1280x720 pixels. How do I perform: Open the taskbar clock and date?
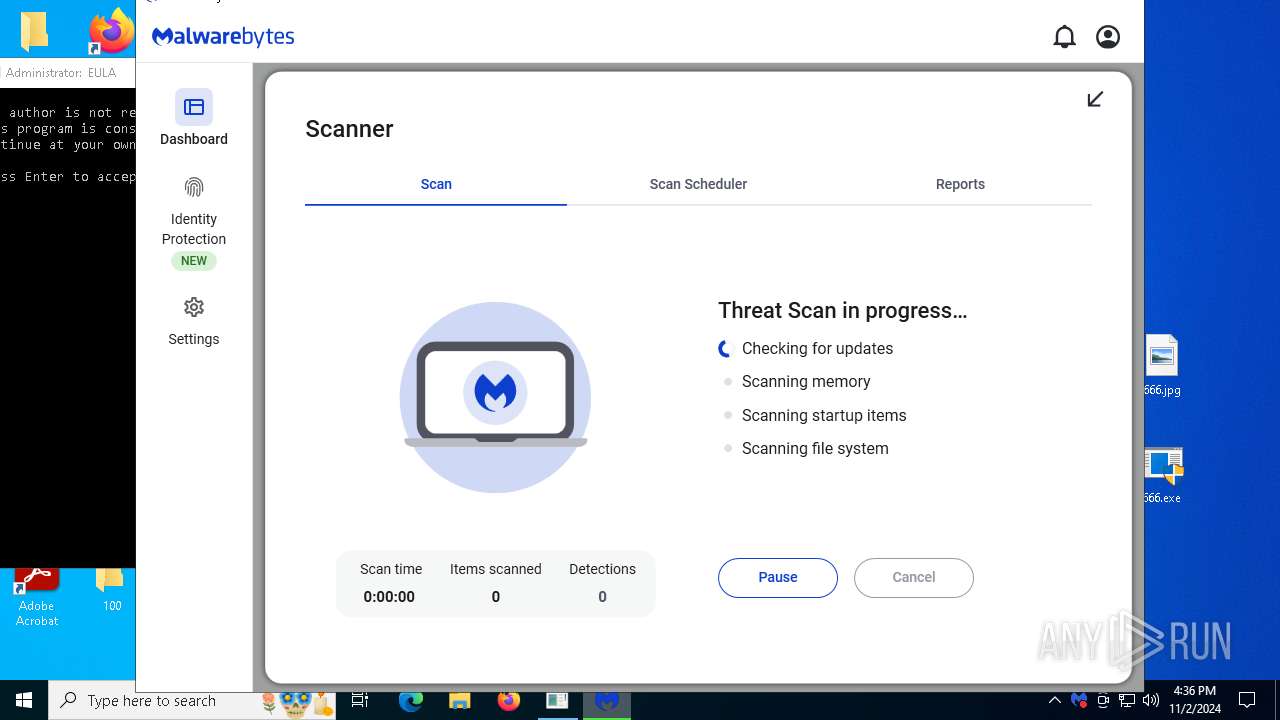click(x=1196, y=701)
